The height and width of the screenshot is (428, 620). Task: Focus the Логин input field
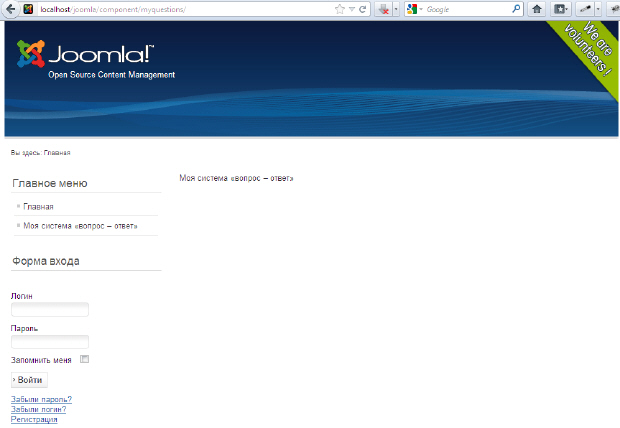pos(50,310)
